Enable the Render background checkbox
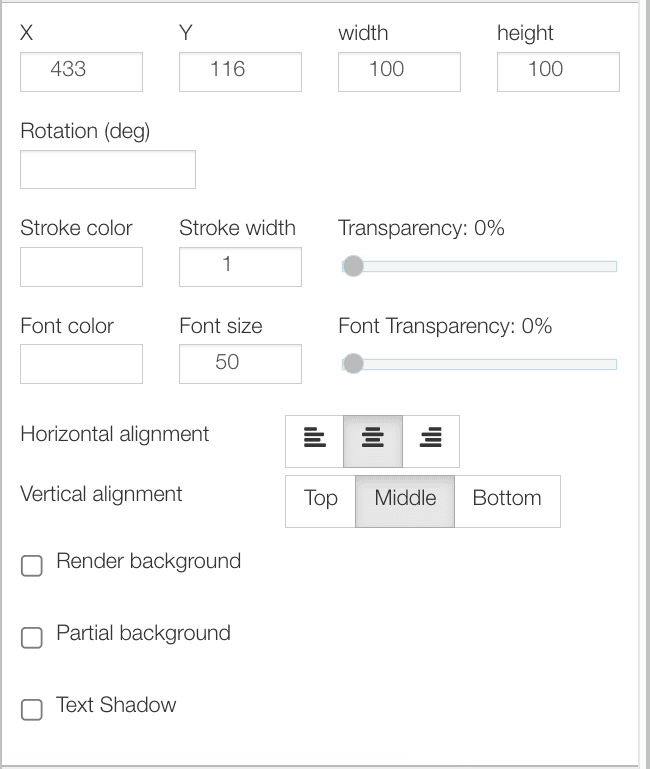This screenshot has height=769, width=650. click(x=32, y=566)
